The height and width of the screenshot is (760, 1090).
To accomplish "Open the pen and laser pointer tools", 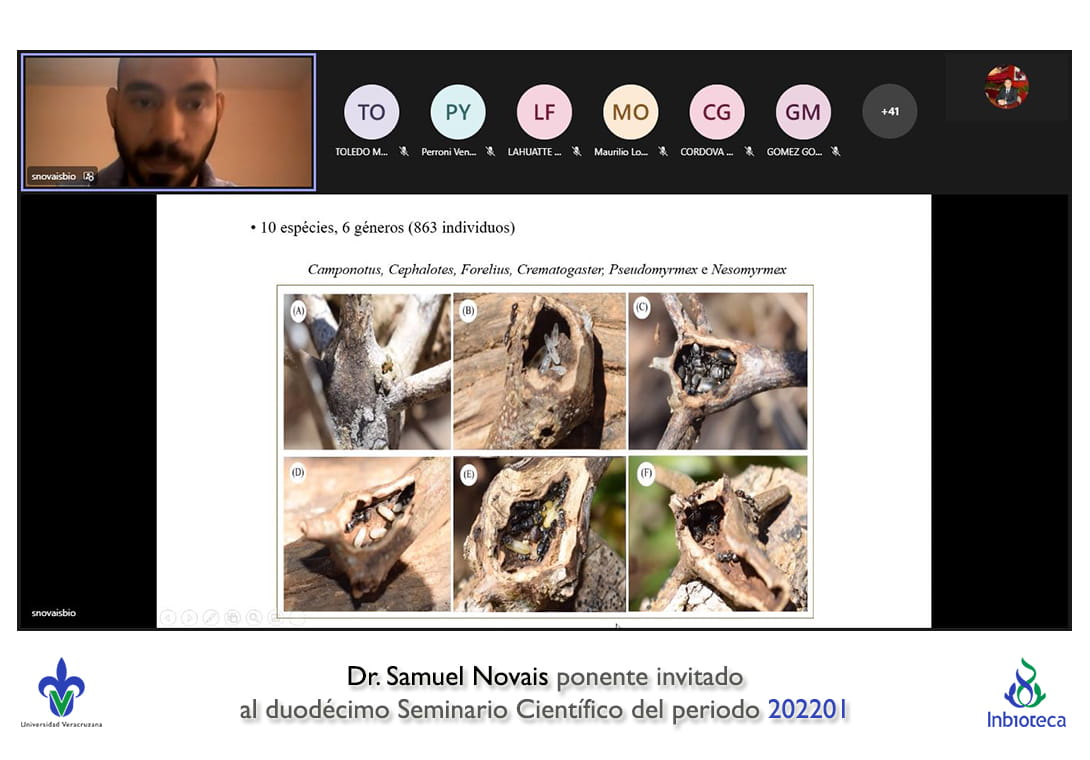I will click(210, 617).
